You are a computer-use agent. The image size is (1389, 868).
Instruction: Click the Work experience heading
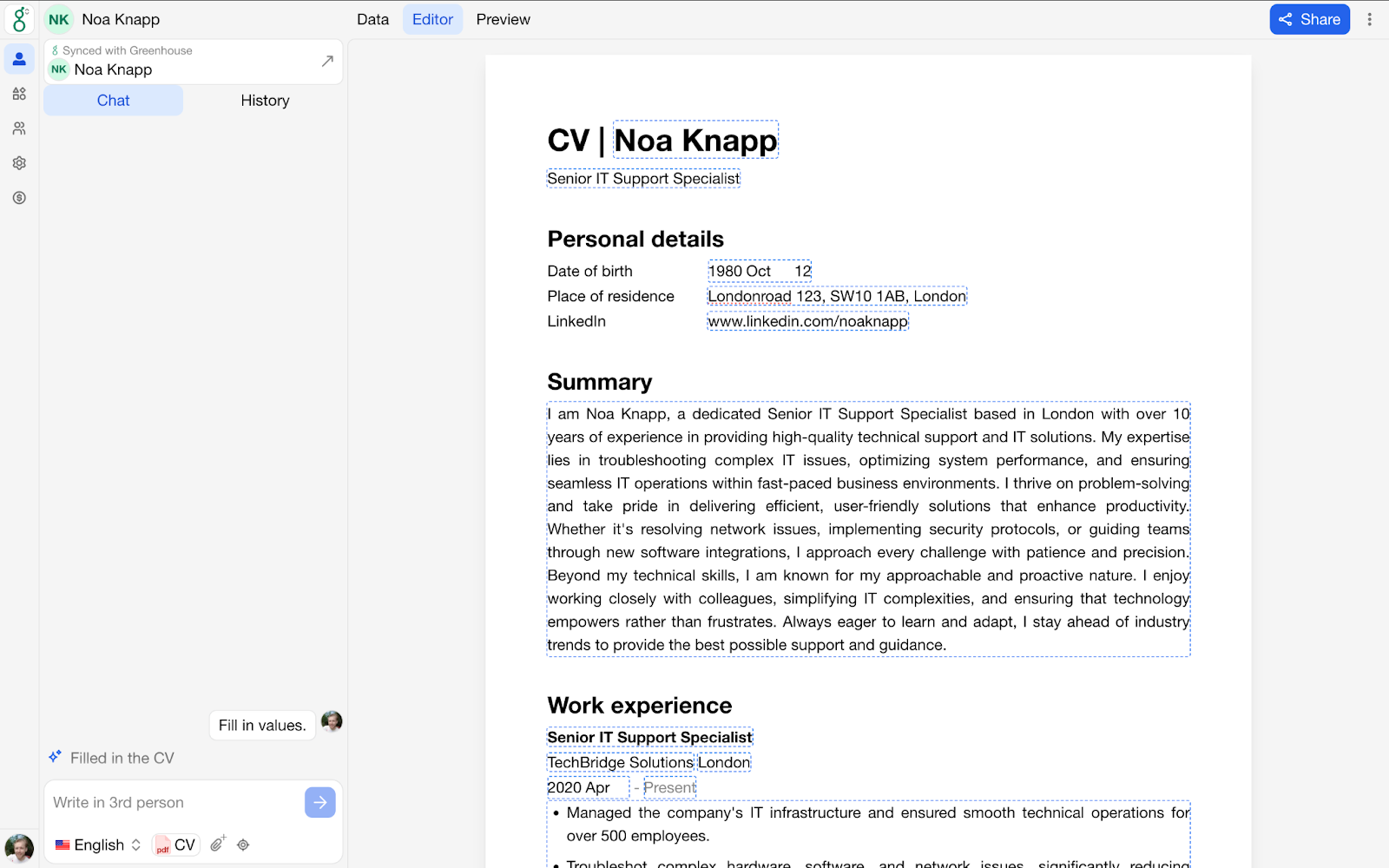[640, 705]
